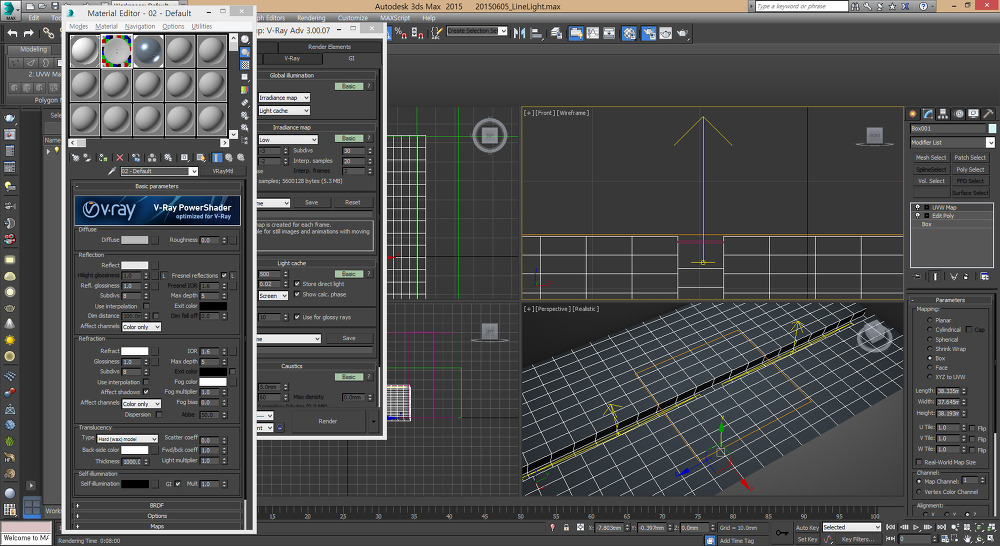
Task: Click the Render button
Action: [327, 422]
